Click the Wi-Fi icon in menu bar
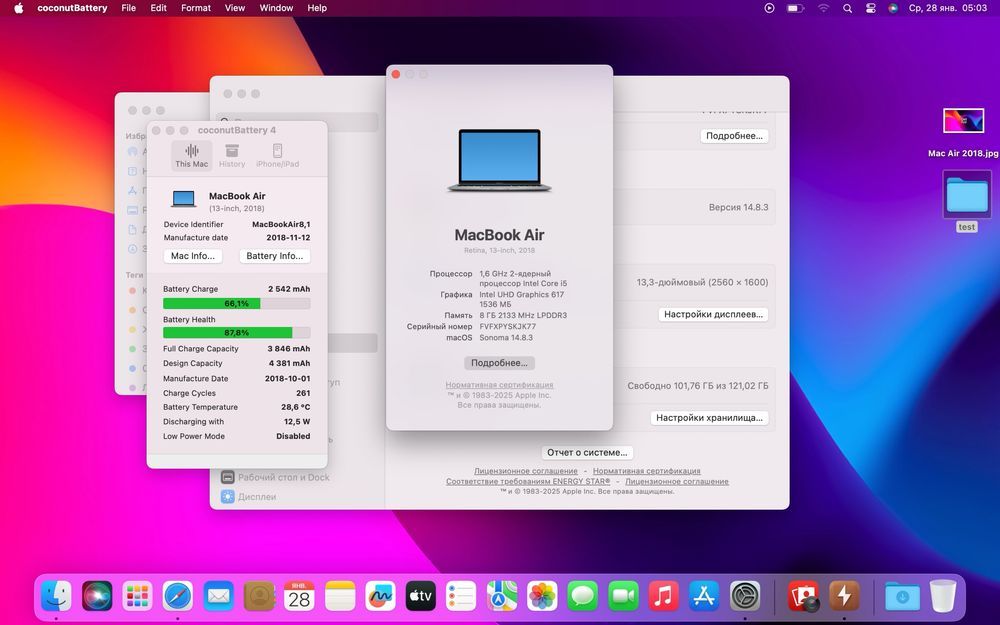This screenshot has height=625, width=1000. click(x=823, y=8)
